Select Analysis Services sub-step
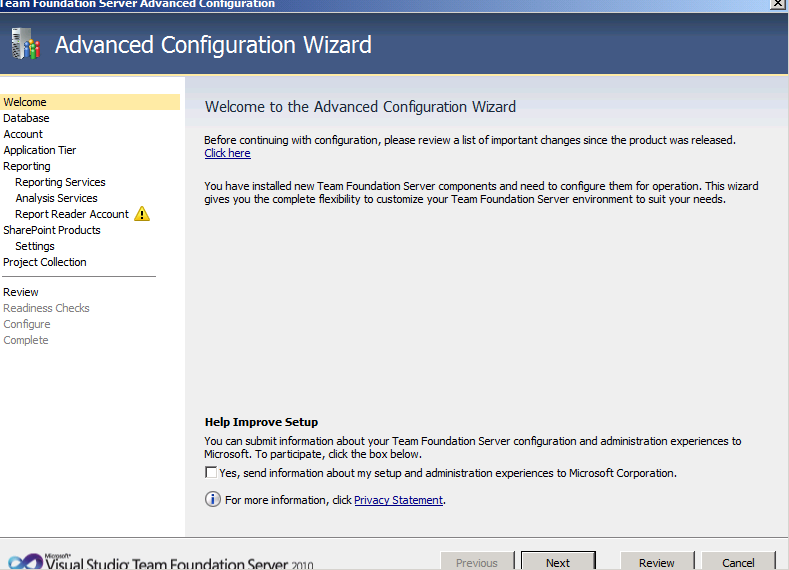The width and height of the screenshot is (789, 570). pyautogui.click(x=56, y=198)
